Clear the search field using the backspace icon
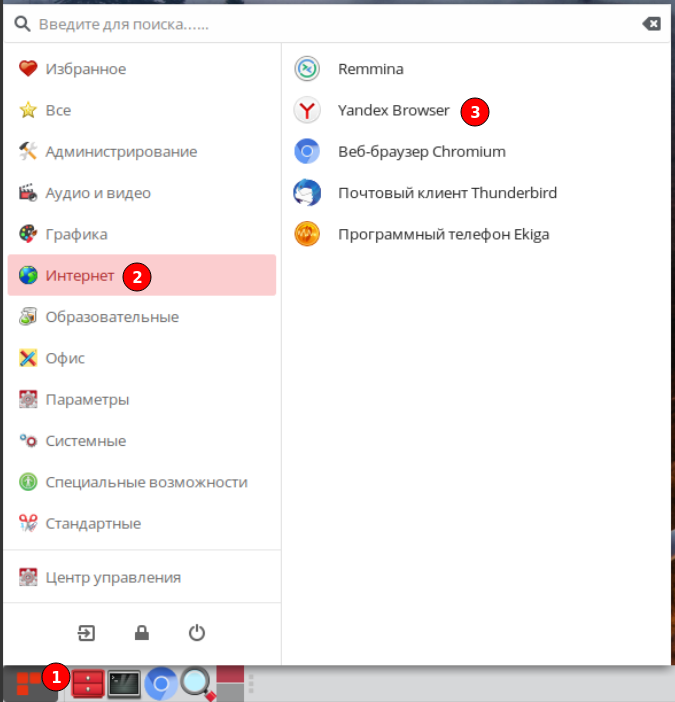The image size is (675, 702). tap(651, 24)
